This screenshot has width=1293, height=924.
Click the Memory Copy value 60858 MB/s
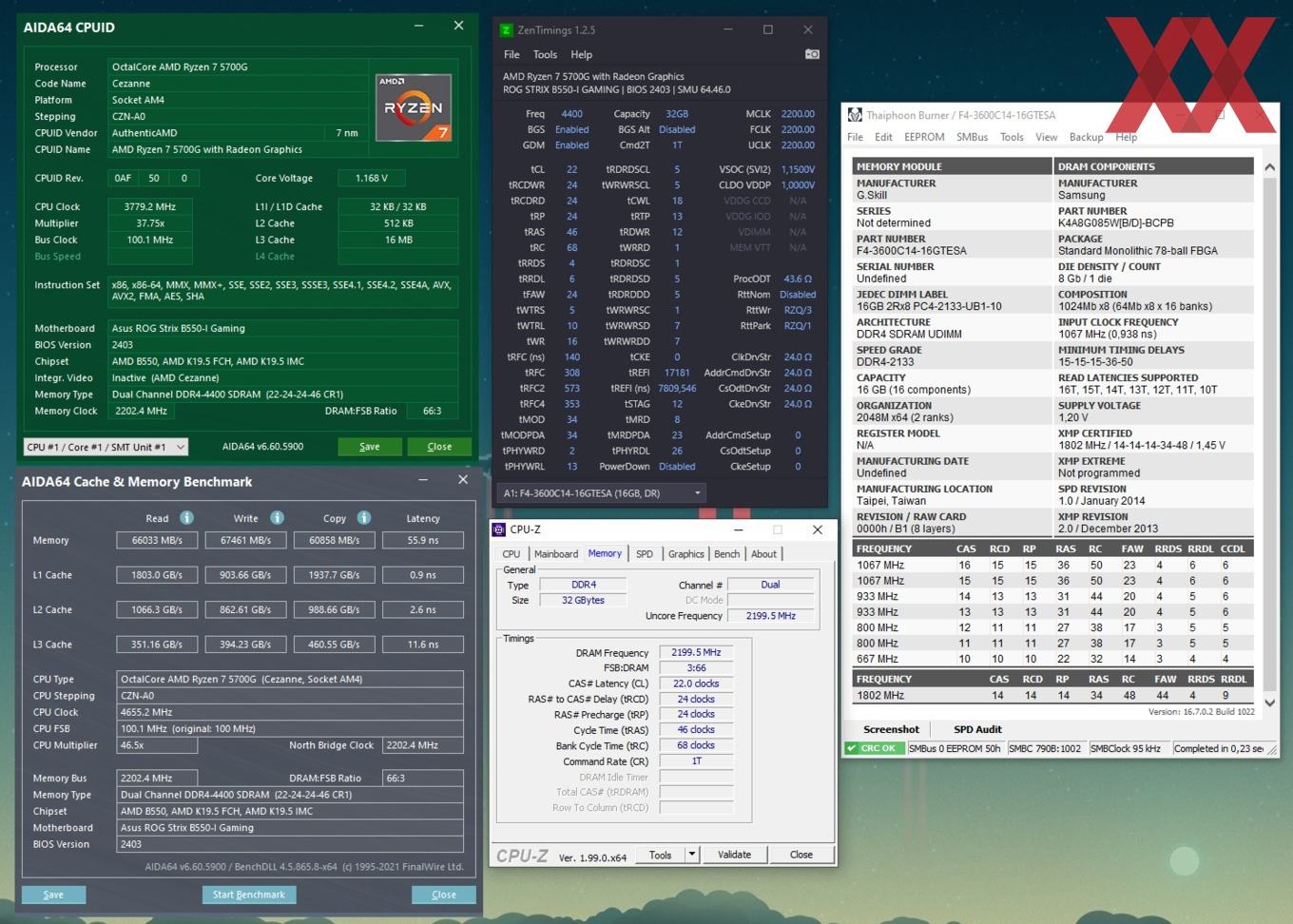[x=334, y=540]
